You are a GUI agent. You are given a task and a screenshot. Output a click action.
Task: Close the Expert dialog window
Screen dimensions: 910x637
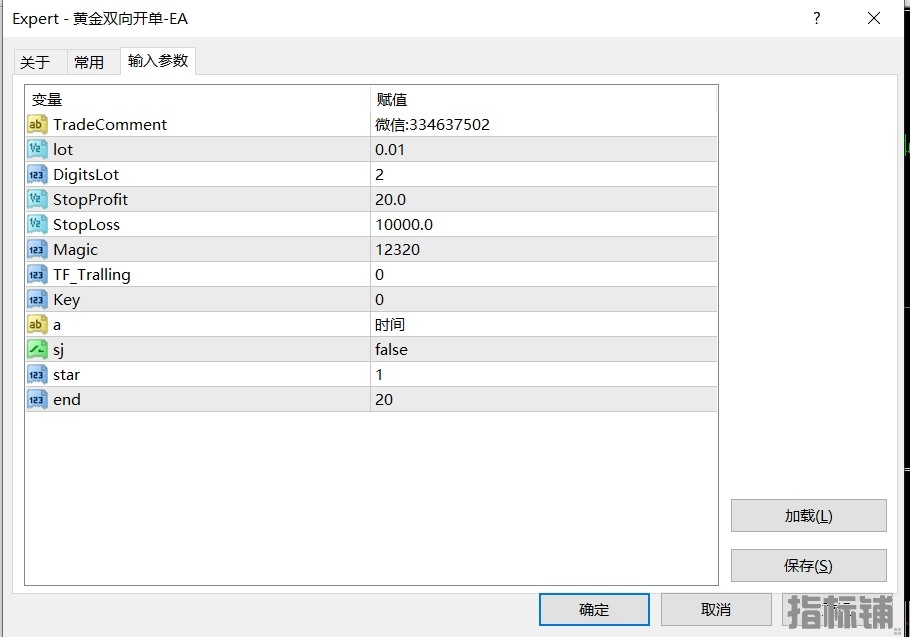coord(874,19)
